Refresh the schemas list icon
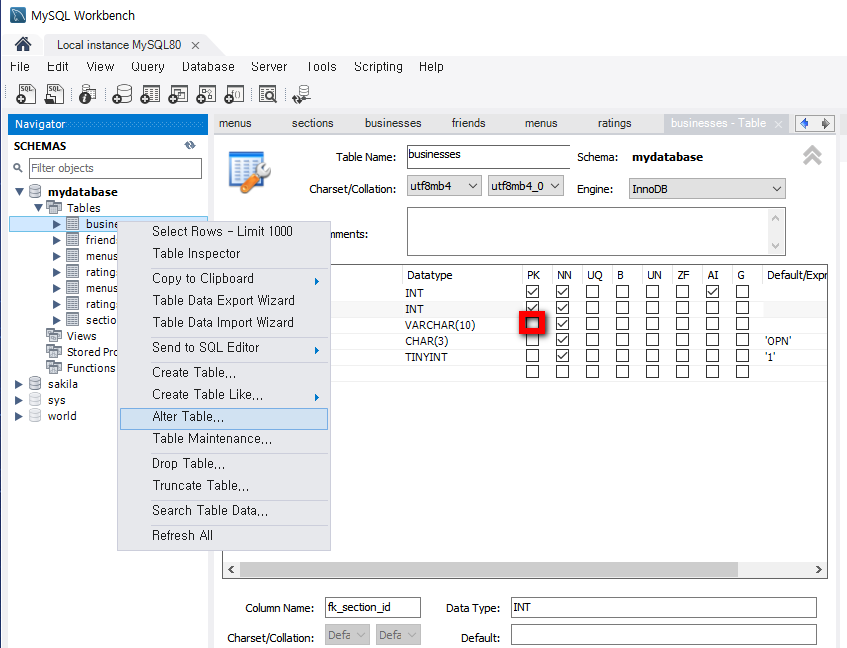Image resolution: width=847 pixels, height=648 pixels. point(190,145)
